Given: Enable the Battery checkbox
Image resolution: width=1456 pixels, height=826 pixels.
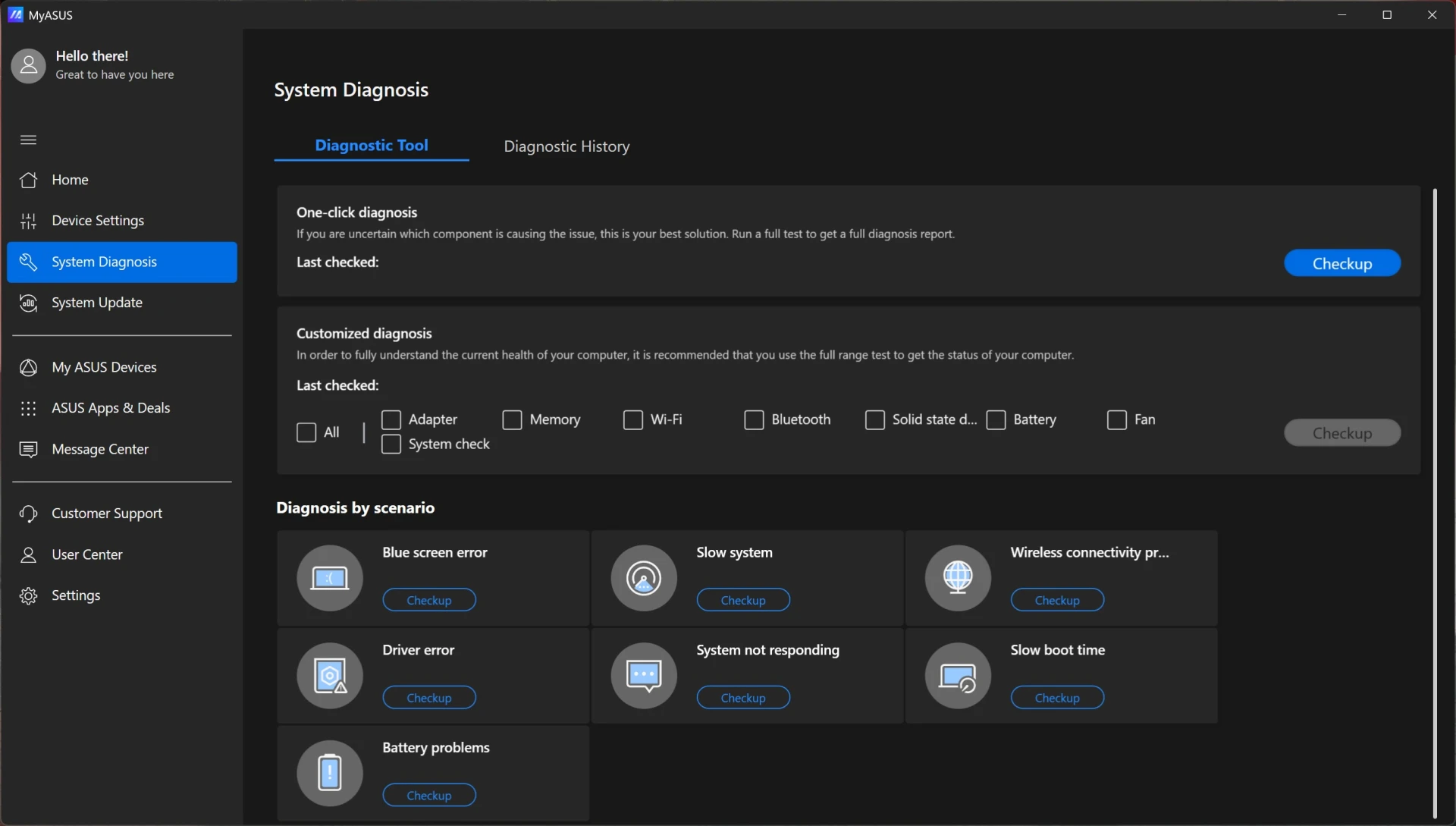Looking at the screenshot, I should click(x=996, y=419).
